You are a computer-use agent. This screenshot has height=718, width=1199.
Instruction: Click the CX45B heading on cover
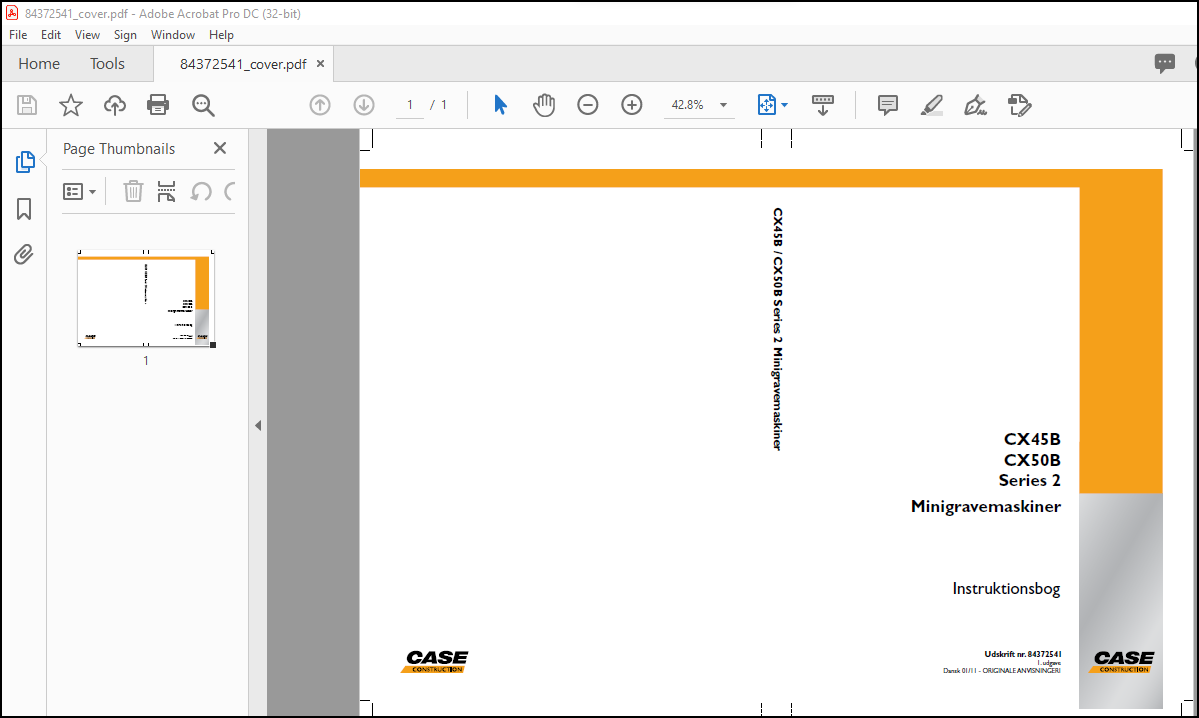(x=1032, y=439)
